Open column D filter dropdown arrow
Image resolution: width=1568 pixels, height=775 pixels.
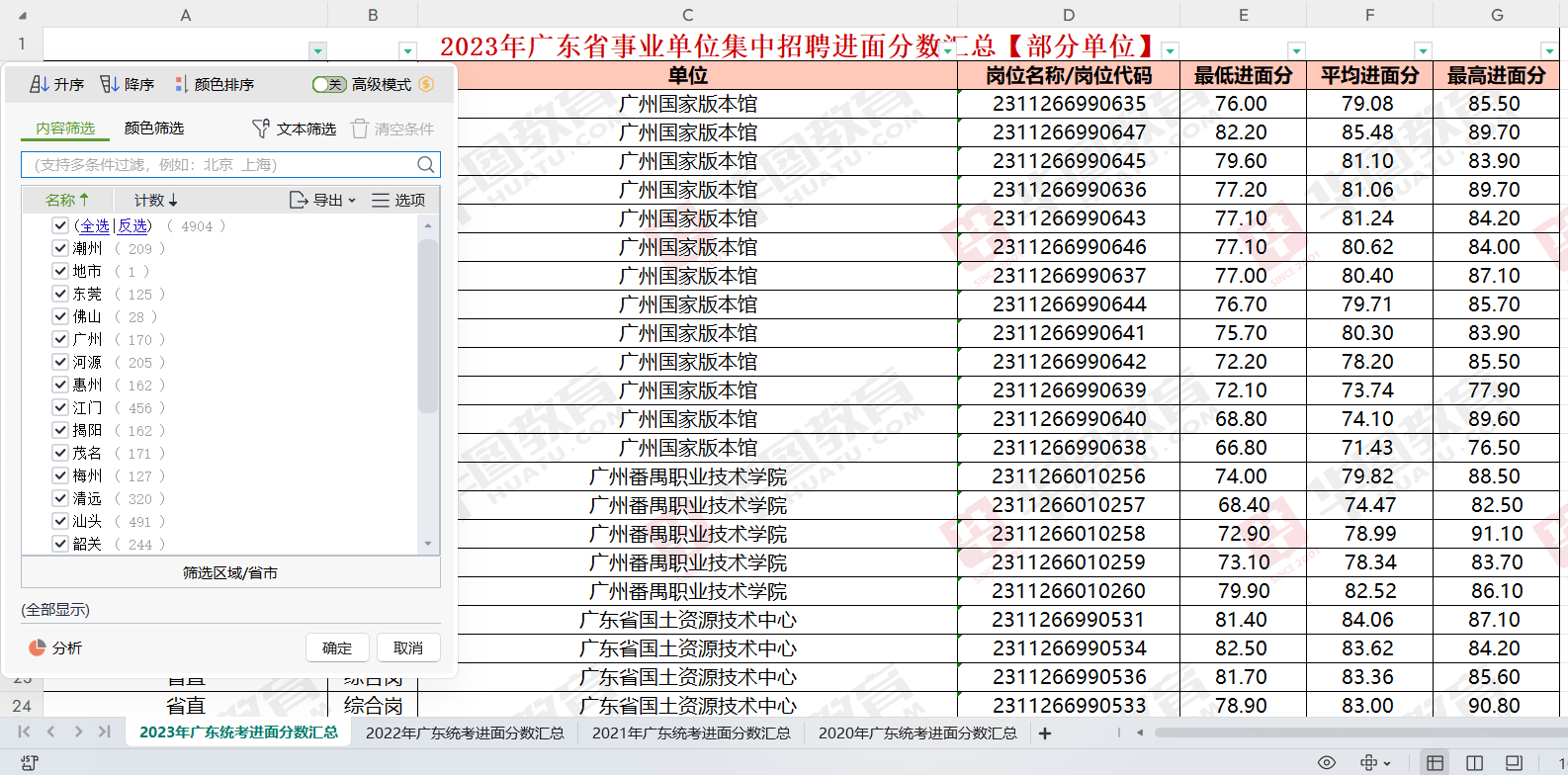tap(1170, 50)
